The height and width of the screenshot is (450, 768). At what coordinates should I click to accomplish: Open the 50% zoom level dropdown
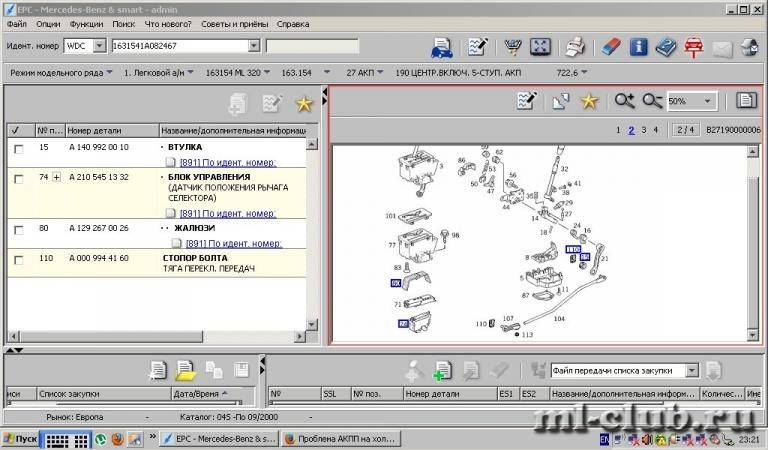coord(709,101)
